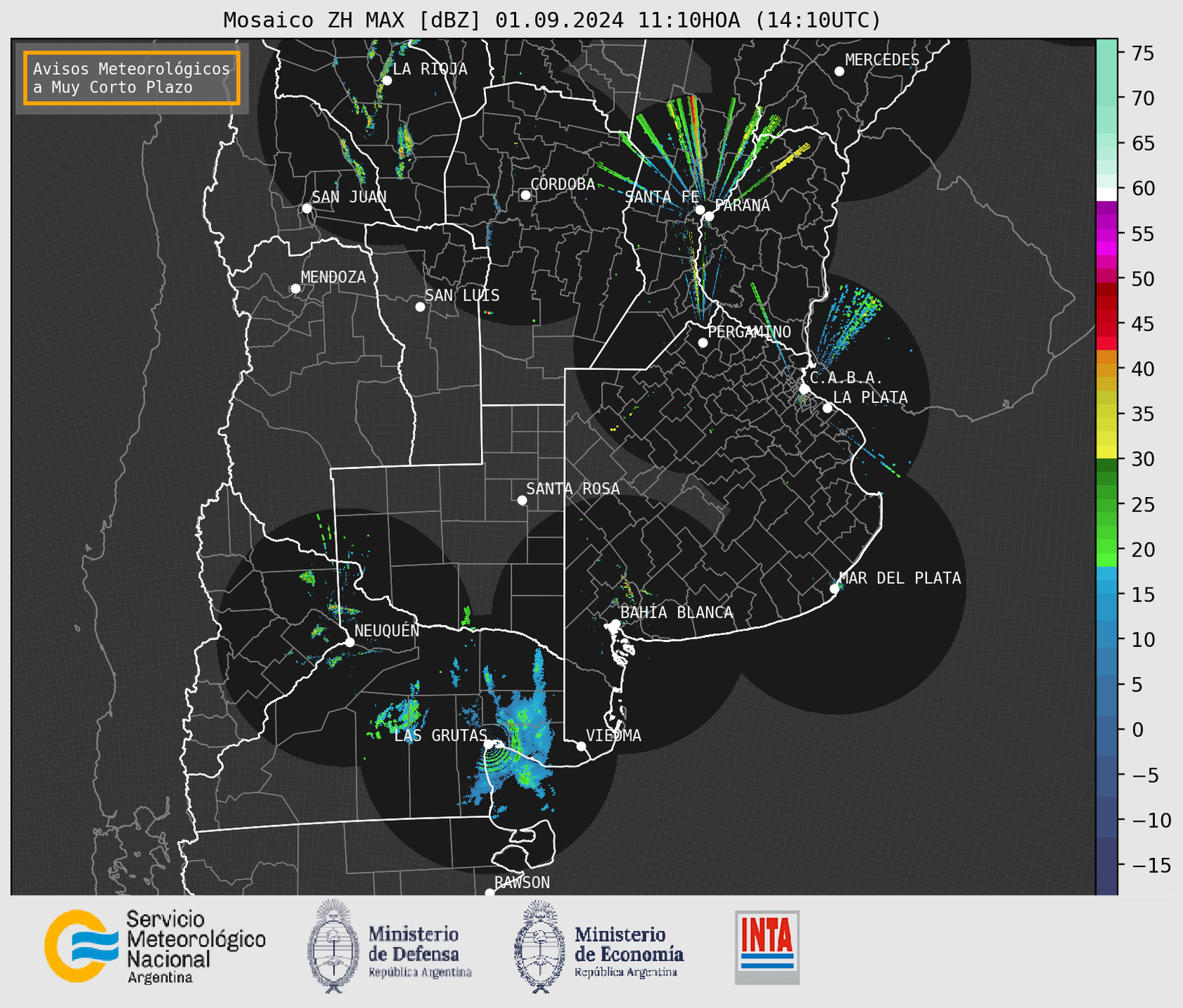Click the SAN JUAN city marker dot

coord(306,208)
